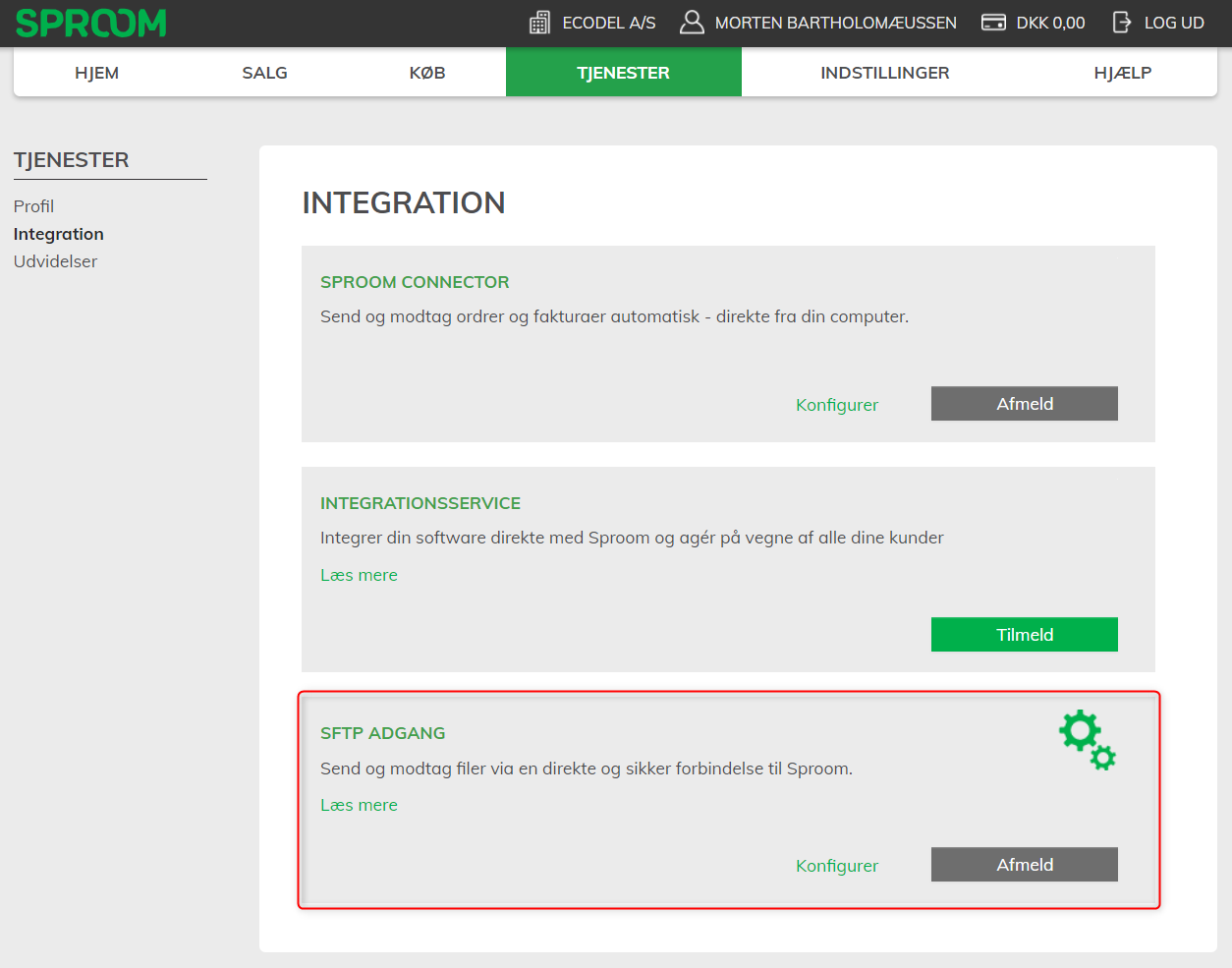Click Afmeld for Sproom Connector
The height and width of the screenshot is (968, 1232).
tap(1025, 404)
